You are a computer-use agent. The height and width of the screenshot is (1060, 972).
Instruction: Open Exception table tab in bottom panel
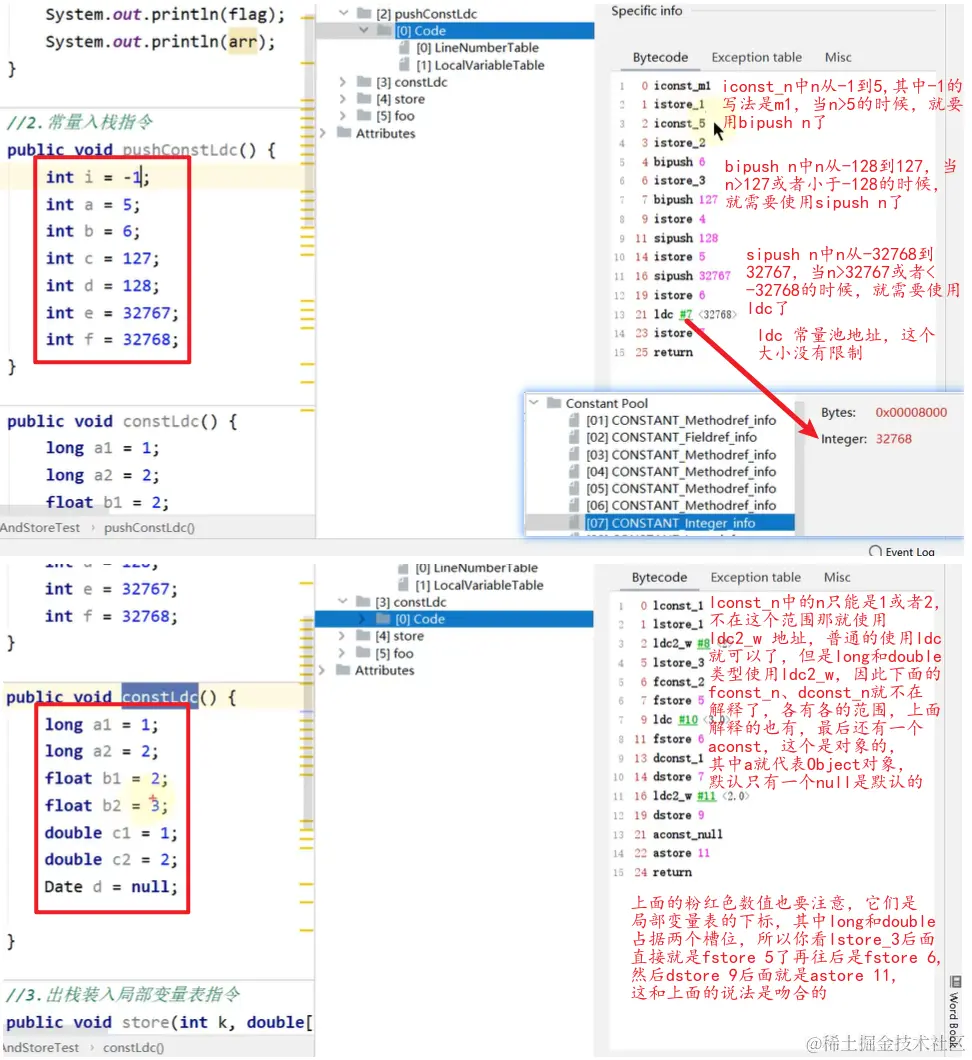[x=755, y=577]
